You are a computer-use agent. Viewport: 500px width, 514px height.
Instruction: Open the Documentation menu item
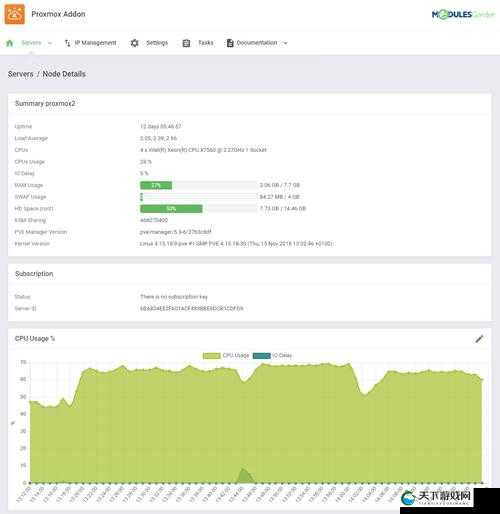click(x=257, y=43)
